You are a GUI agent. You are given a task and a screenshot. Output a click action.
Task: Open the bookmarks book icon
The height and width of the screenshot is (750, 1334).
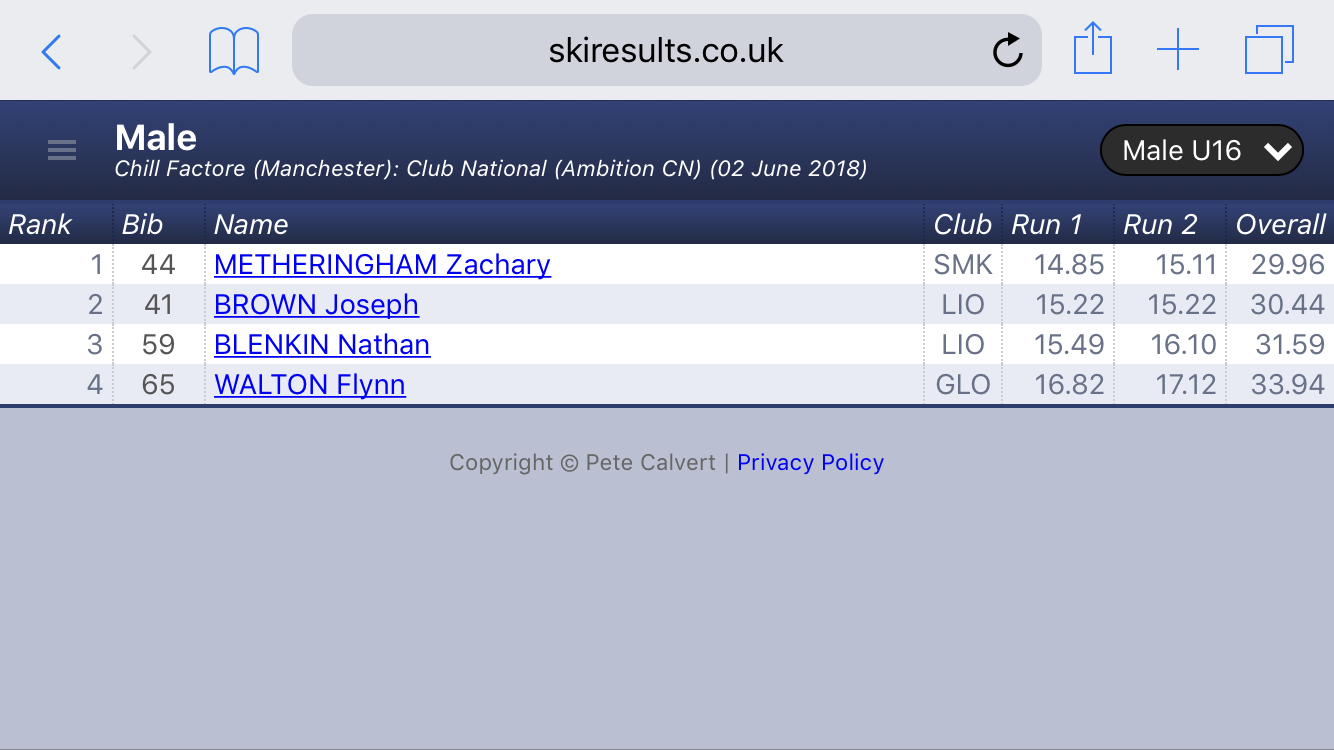[x=234, y=51]
